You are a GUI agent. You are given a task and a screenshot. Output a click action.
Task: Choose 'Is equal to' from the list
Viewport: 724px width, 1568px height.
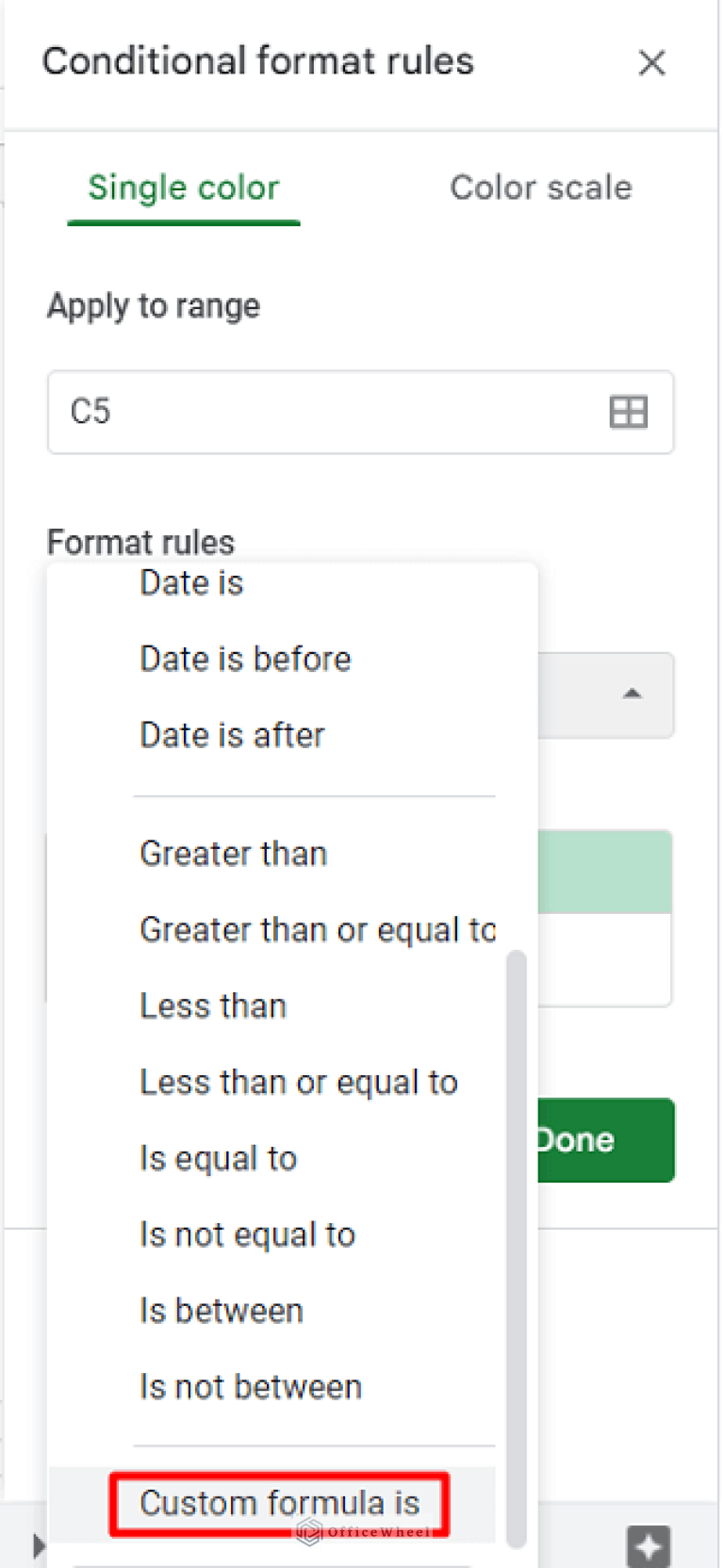[x=218, y=1158]
